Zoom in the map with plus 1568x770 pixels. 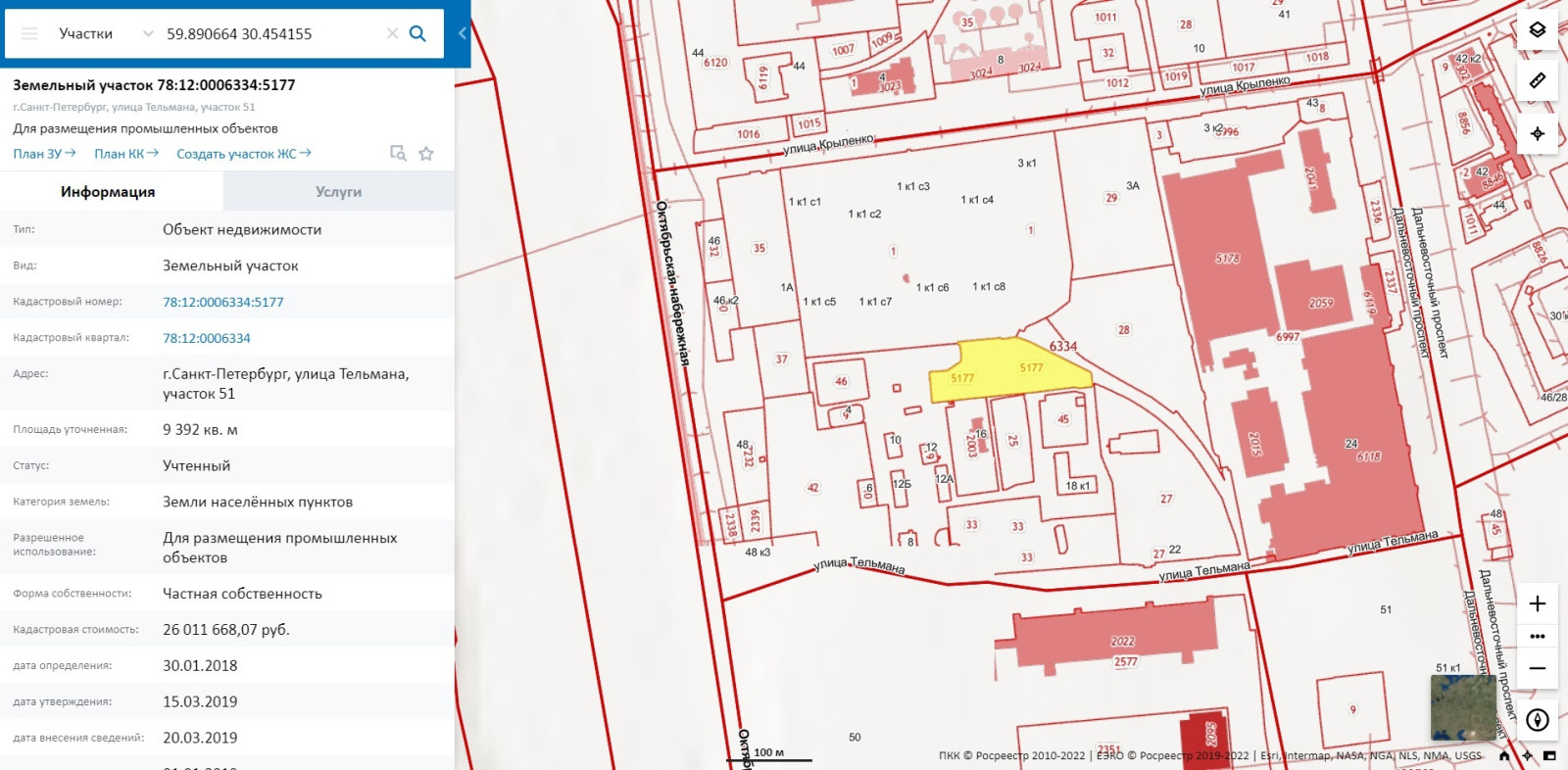tap(1538, 603)
